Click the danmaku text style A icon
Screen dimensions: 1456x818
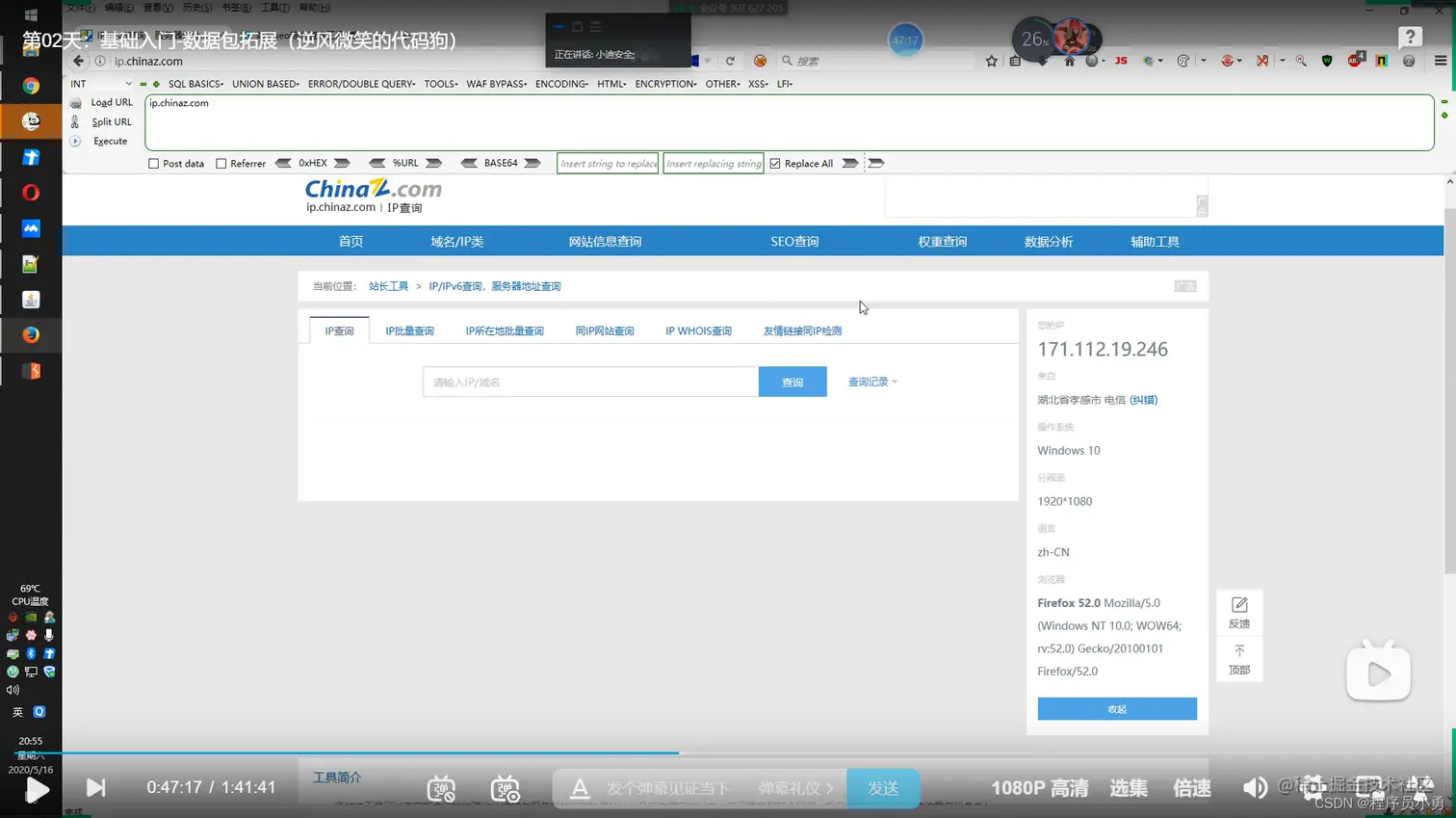click(580, 789)
